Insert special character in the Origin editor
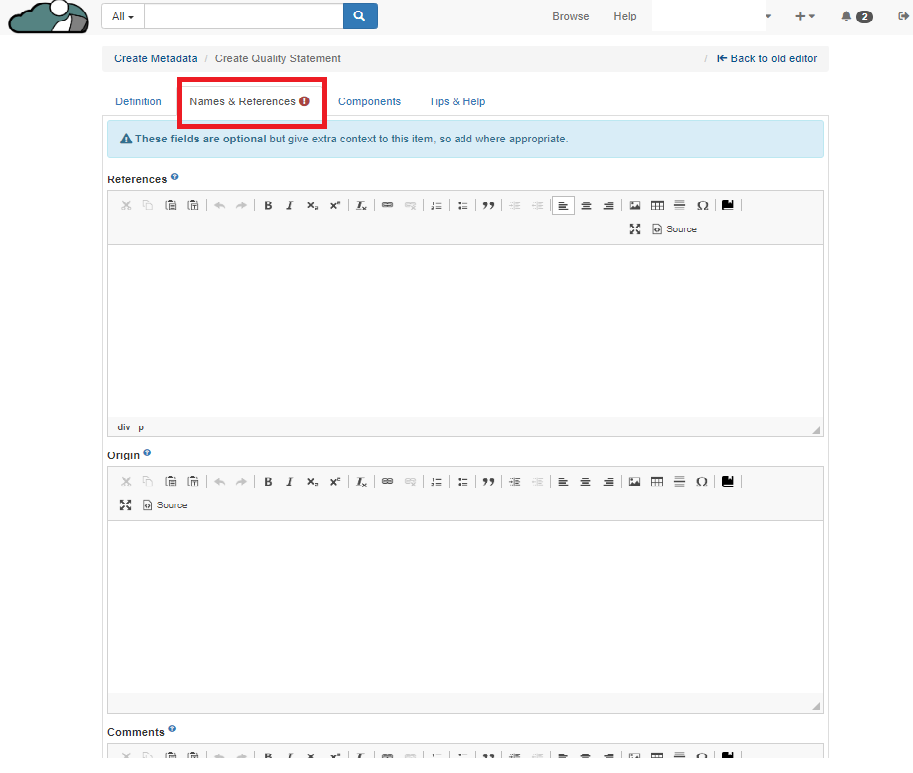This screenshot has width=913, height=773. tap(702, 482)
